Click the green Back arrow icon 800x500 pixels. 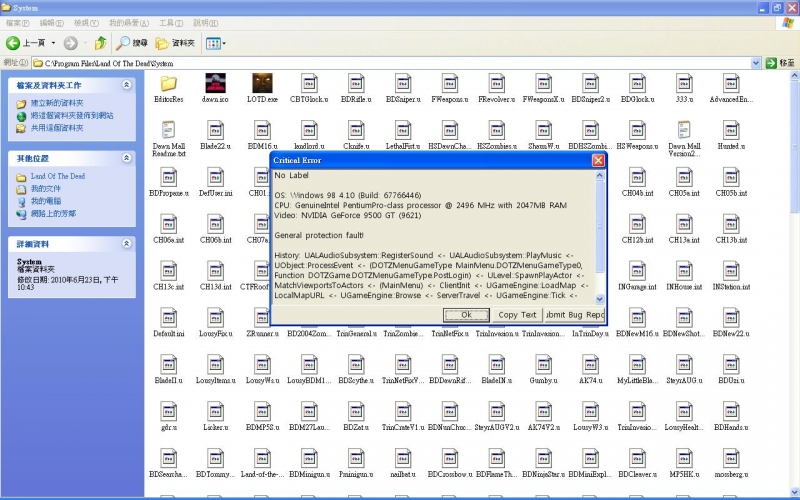14,43
